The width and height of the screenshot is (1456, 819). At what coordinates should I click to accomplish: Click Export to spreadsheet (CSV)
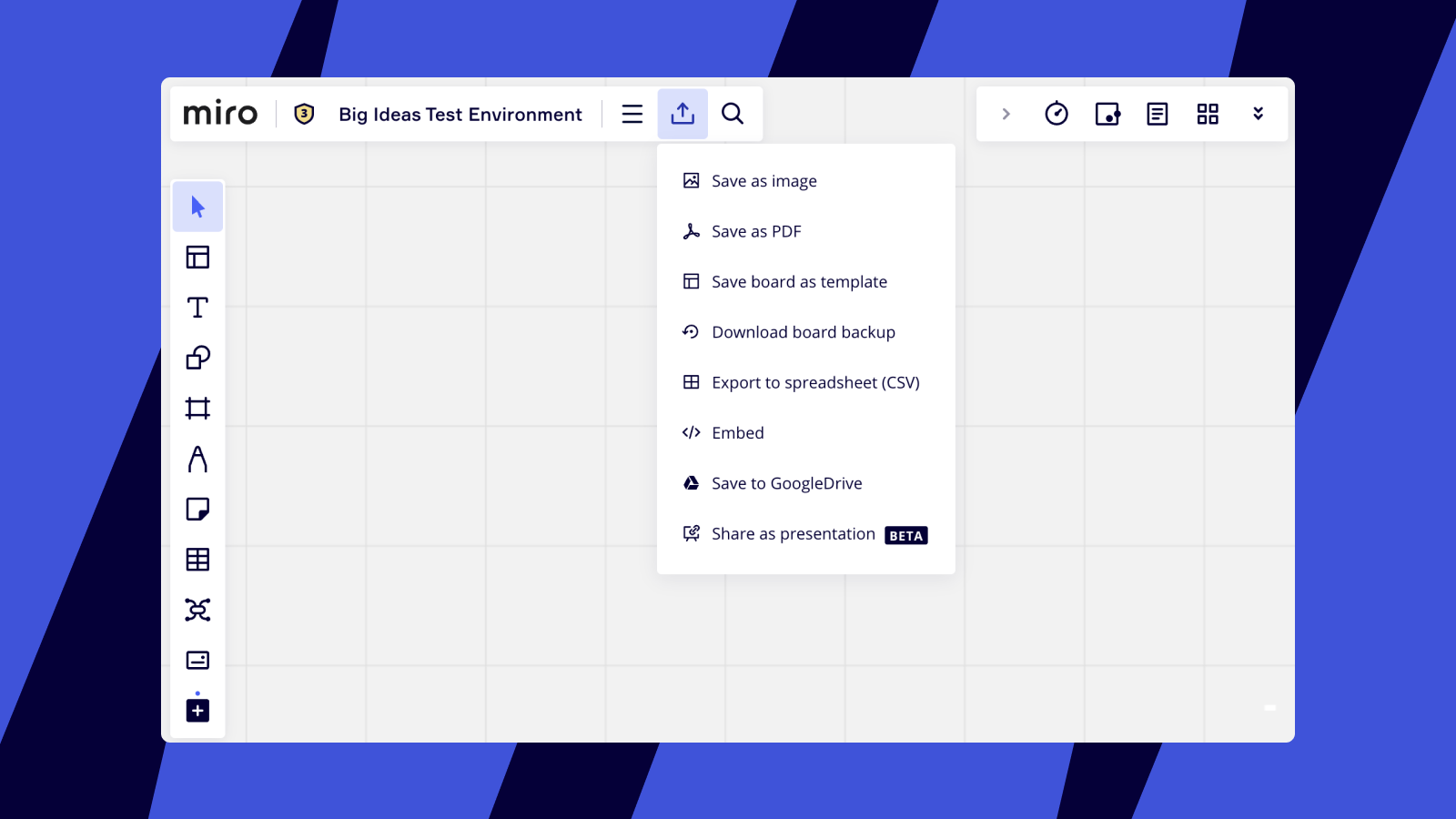[814, 382]
